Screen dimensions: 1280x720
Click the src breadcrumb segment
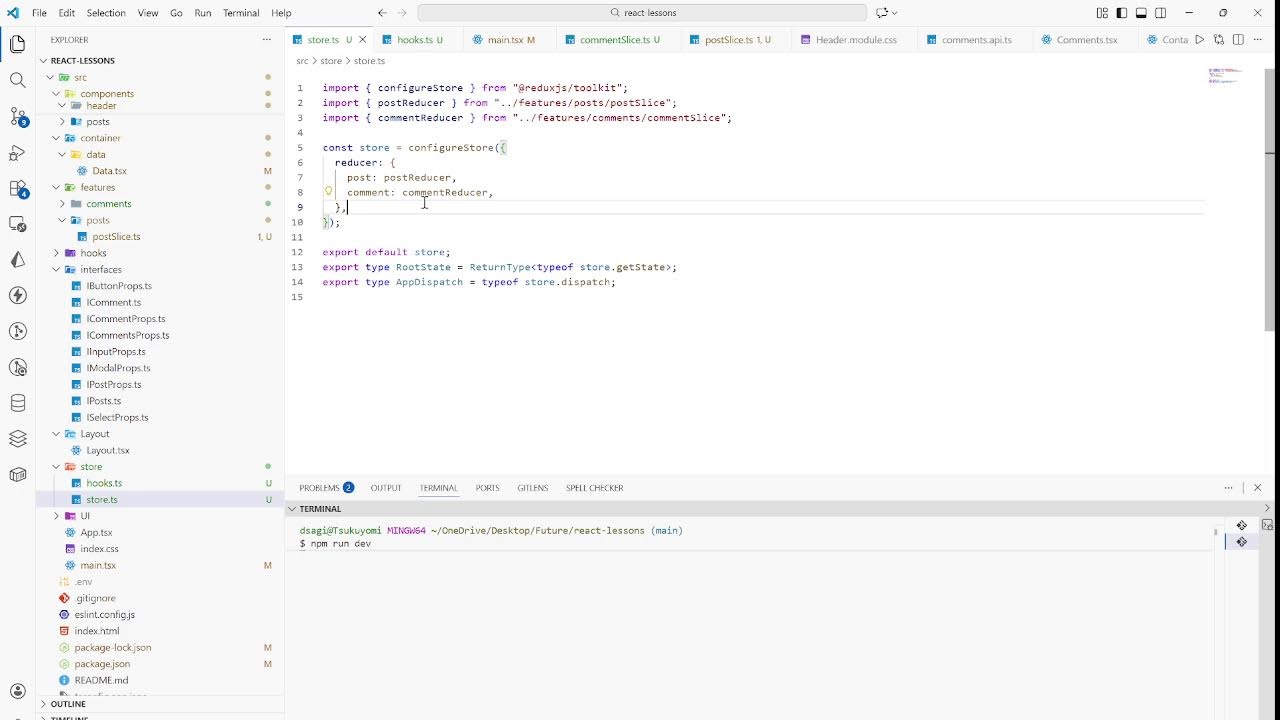pos(302,61)
